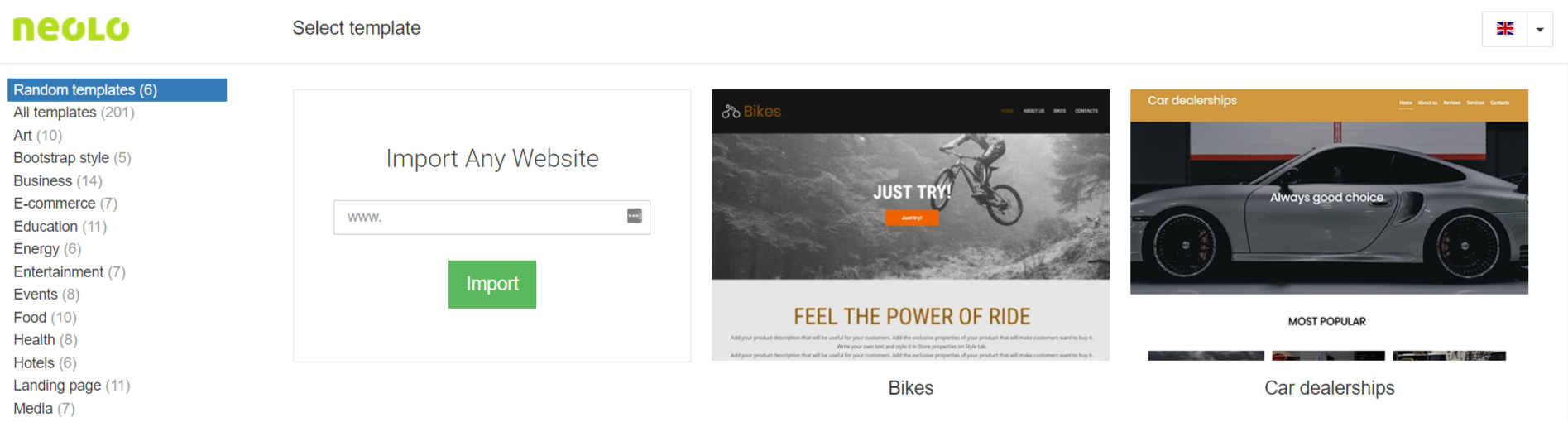
Task: Click the autofill icon in URL field
Action: (x=635, y=216)
